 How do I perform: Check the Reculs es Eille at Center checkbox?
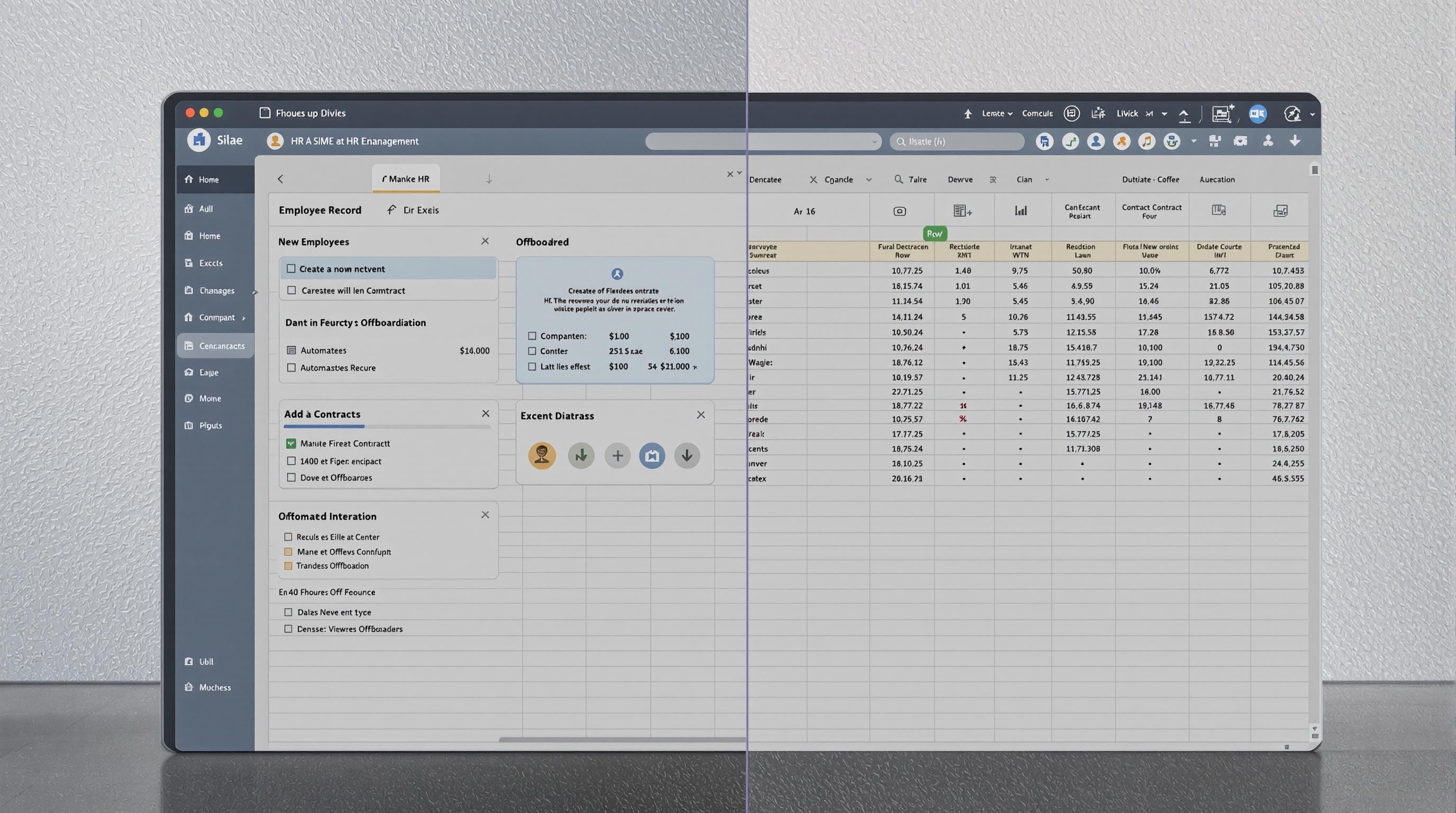288,537
